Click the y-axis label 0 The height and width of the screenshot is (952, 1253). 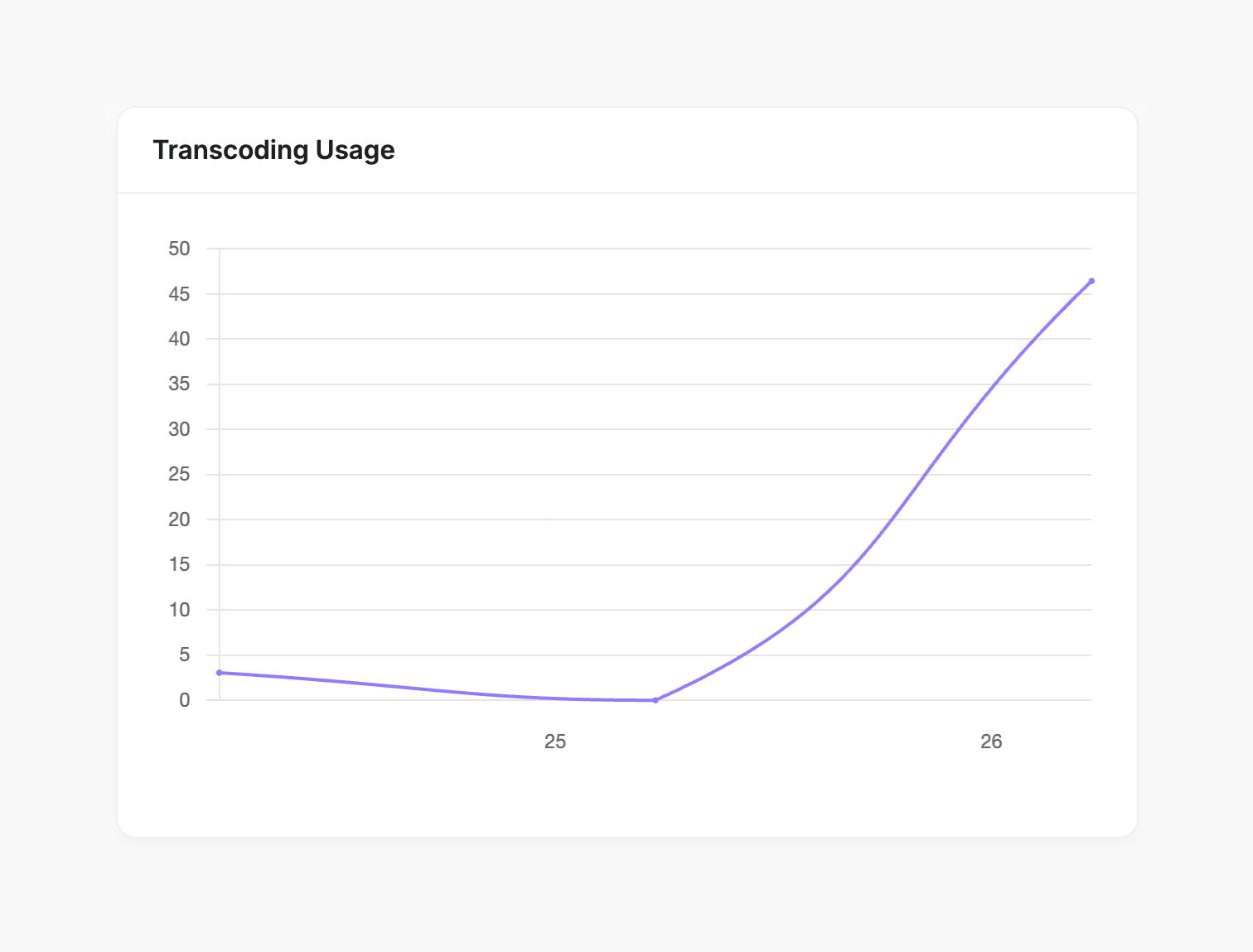coord(185,700)
